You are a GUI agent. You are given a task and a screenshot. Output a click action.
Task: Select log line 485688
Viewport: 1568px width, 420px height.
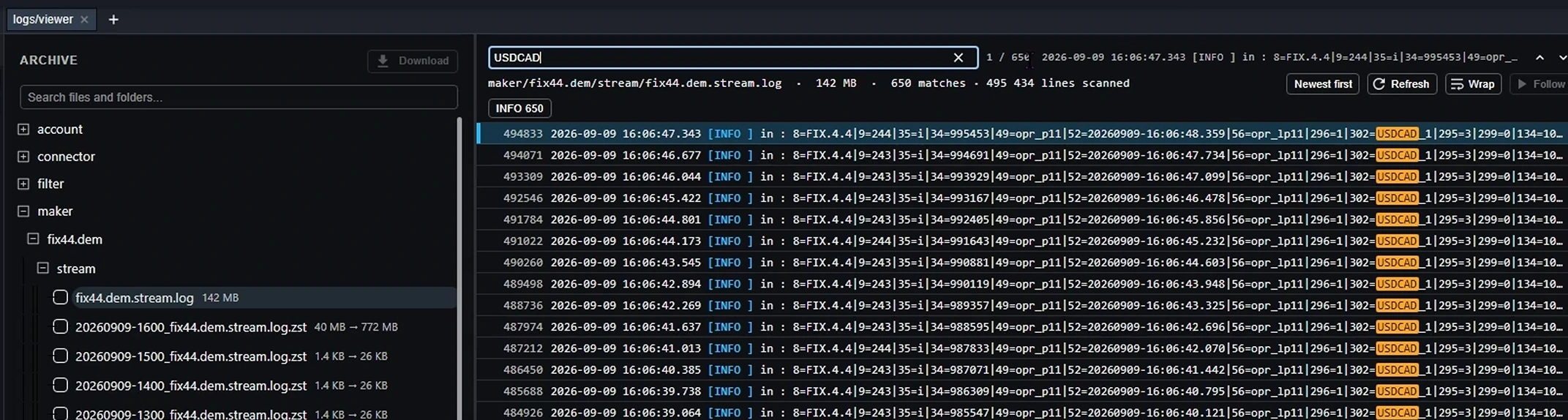coord(1022,391)
